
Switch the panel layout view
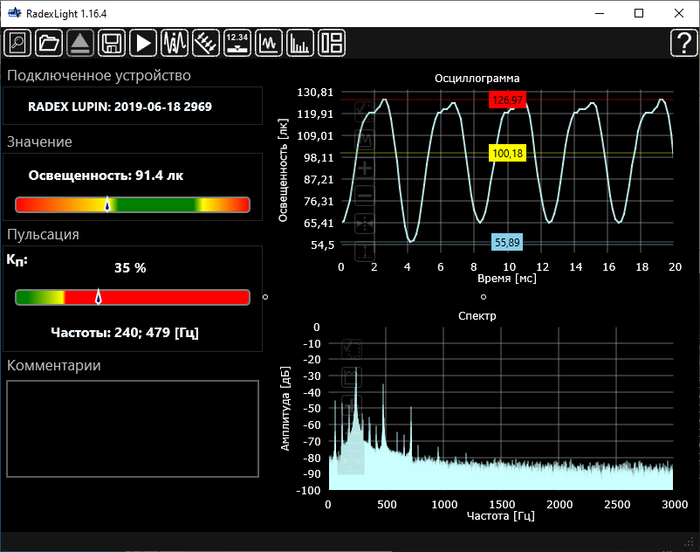point(331,42)
